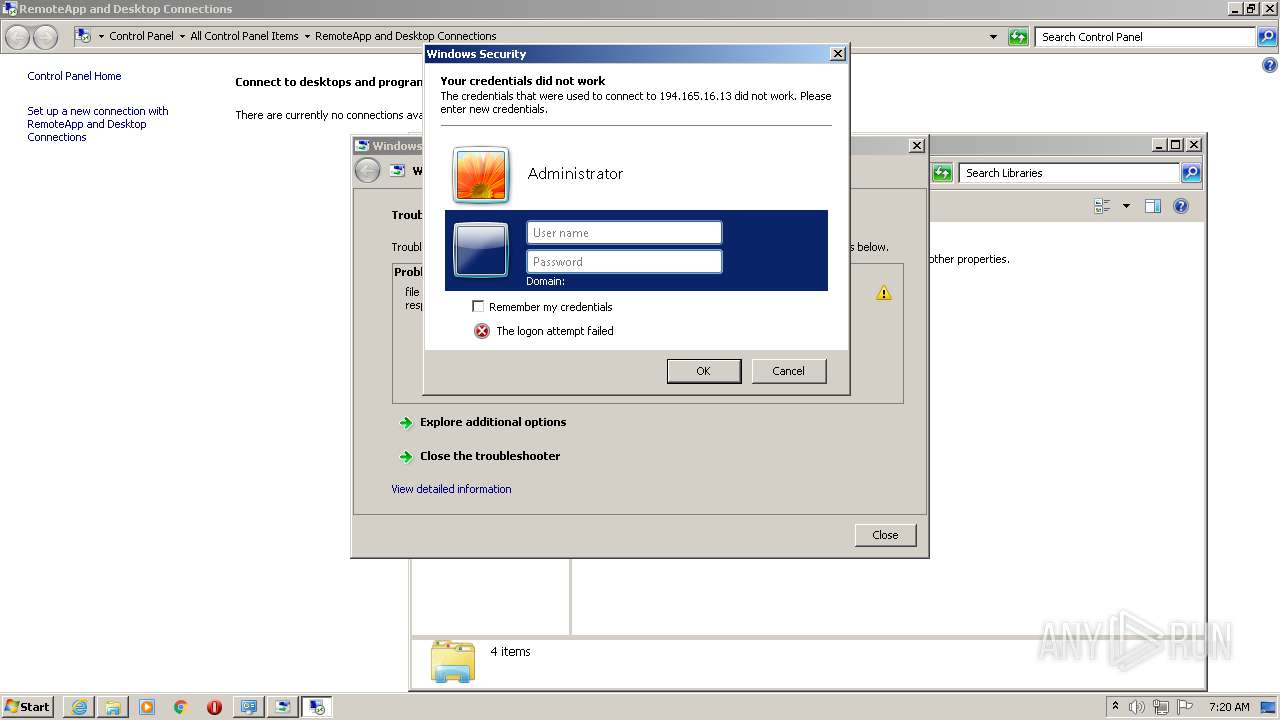Launch the media player from taskbar
This screenshot has width=1280, height=720.
tap(147, 707)
